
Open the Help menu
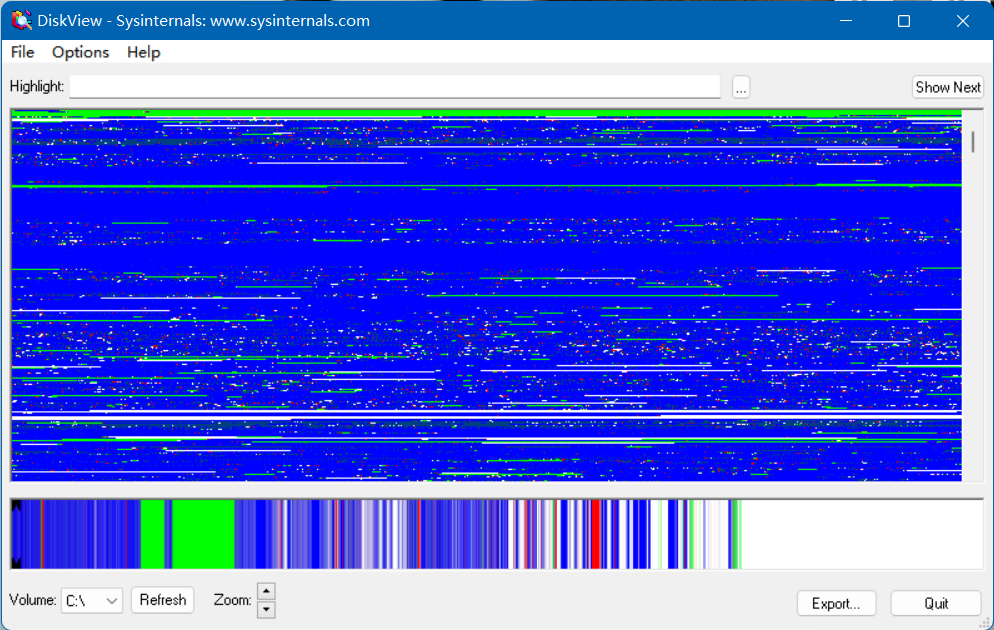pos(143,52)
